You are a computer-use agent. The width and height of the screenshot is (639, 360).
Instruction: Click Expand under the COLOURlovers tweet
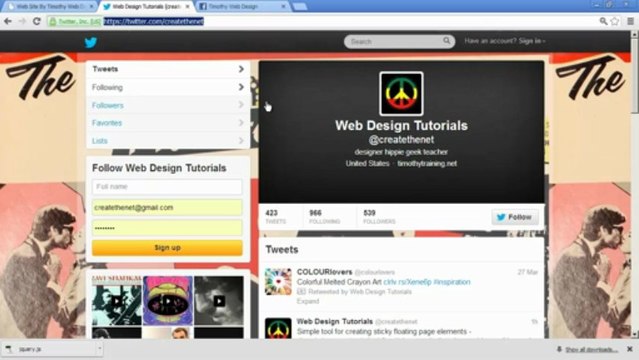point(308,301)
